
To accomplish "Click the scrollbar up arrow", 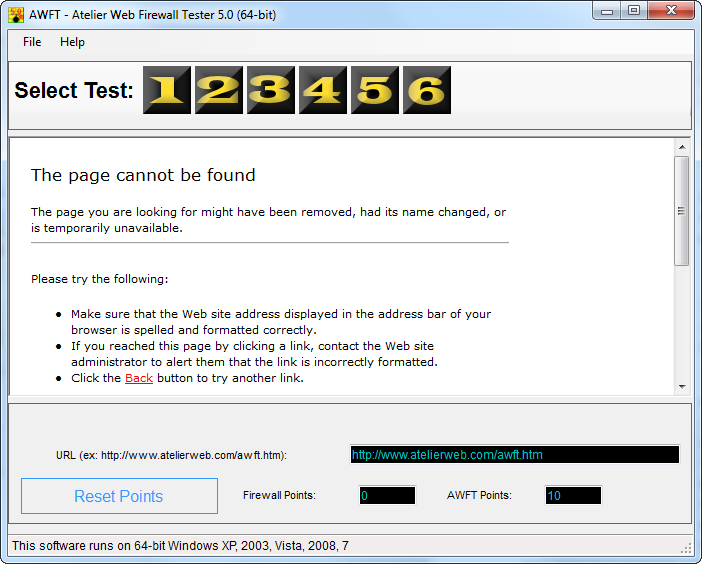I will point(682,147).
